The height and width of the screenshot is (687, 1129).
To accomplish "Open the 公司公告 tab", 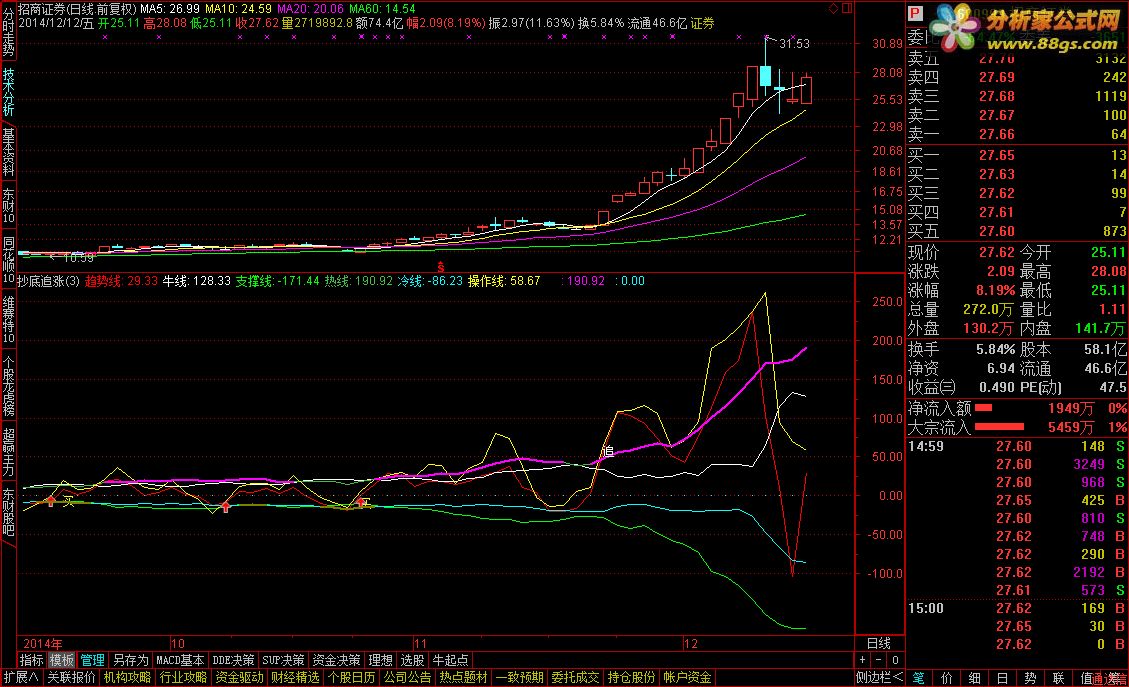I will [408, 678].
